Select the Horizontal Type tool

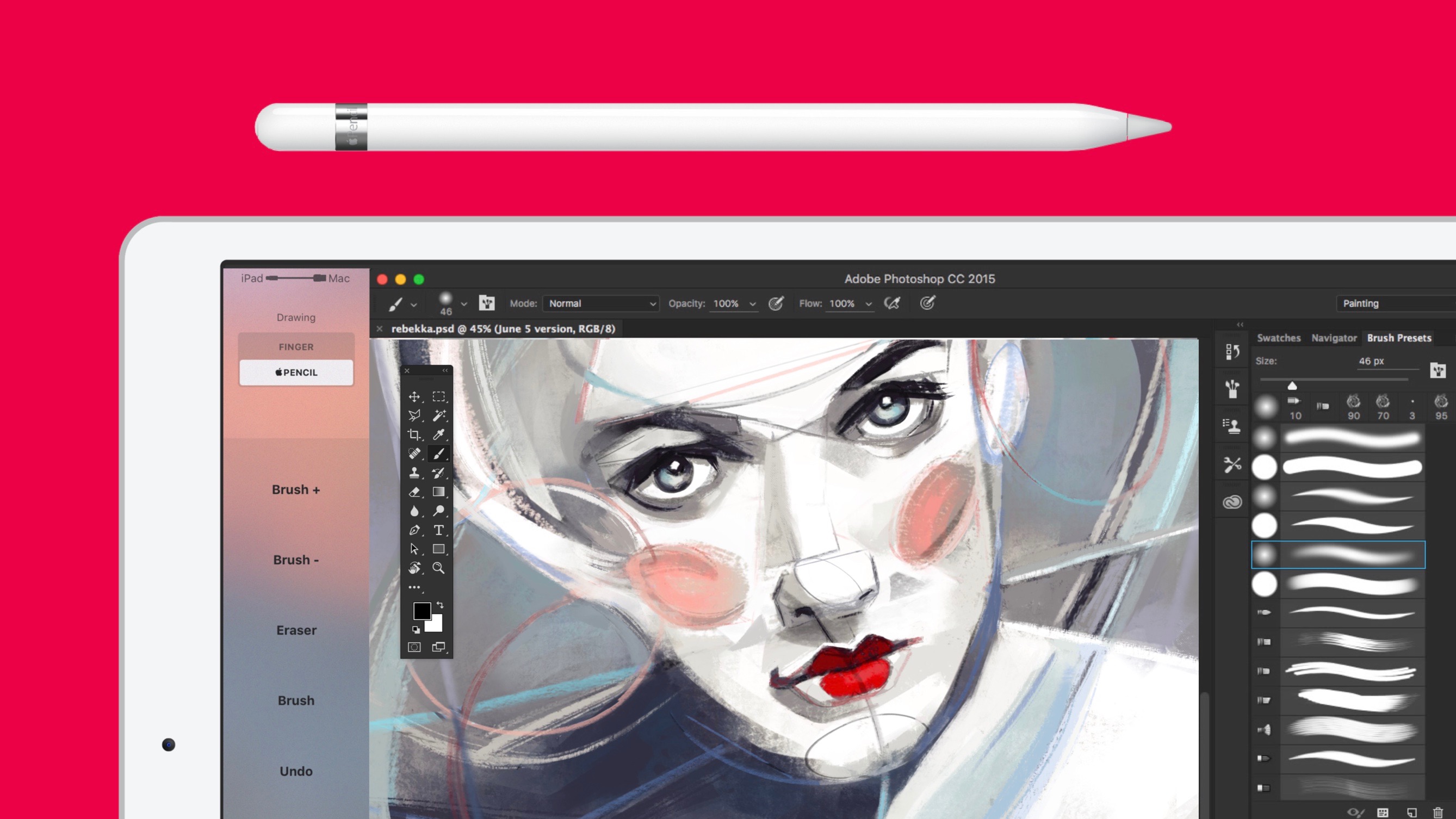coord(439,530)
